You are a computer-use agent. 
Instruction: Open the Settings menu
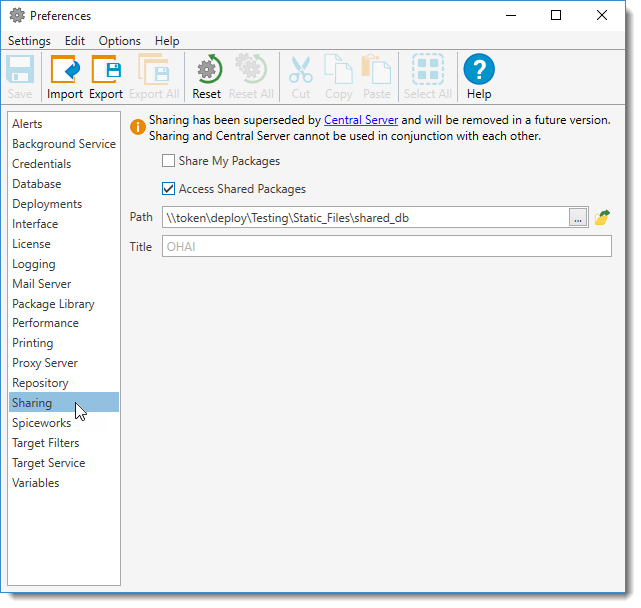pyautogui.click(x=29, y=41)
